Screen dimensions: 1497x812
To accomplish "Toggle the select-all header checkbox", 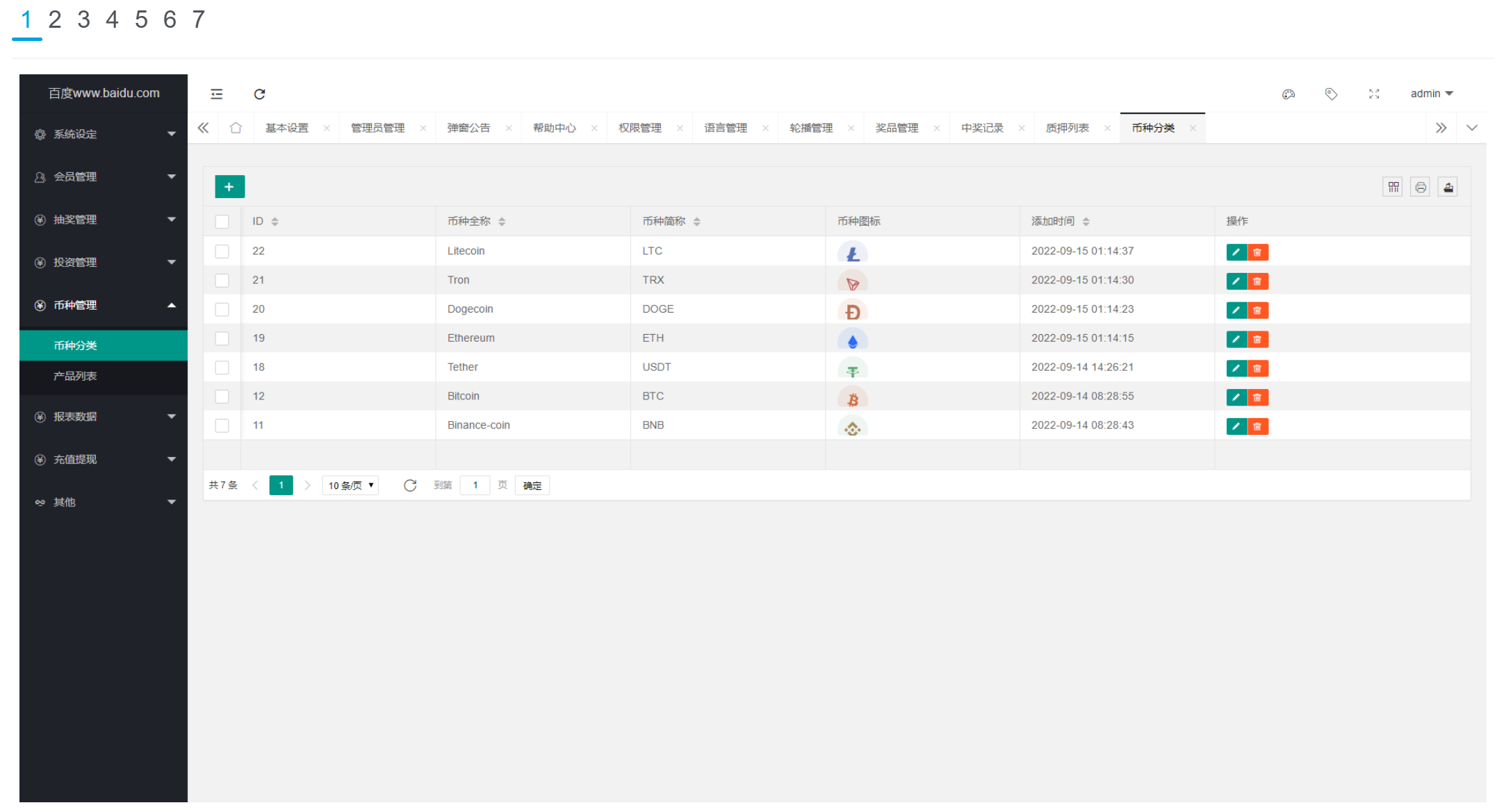I will click(x=222, y=222).
